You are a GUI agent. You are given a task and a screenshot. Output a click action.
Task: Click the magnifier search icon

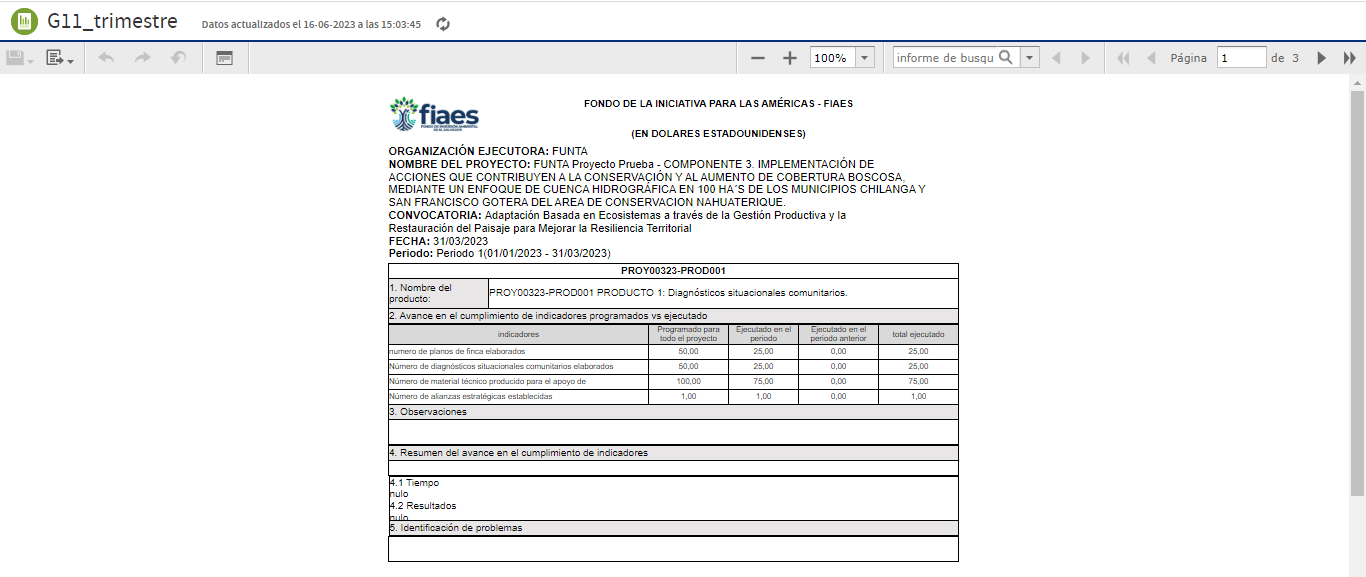(1007, 58)
